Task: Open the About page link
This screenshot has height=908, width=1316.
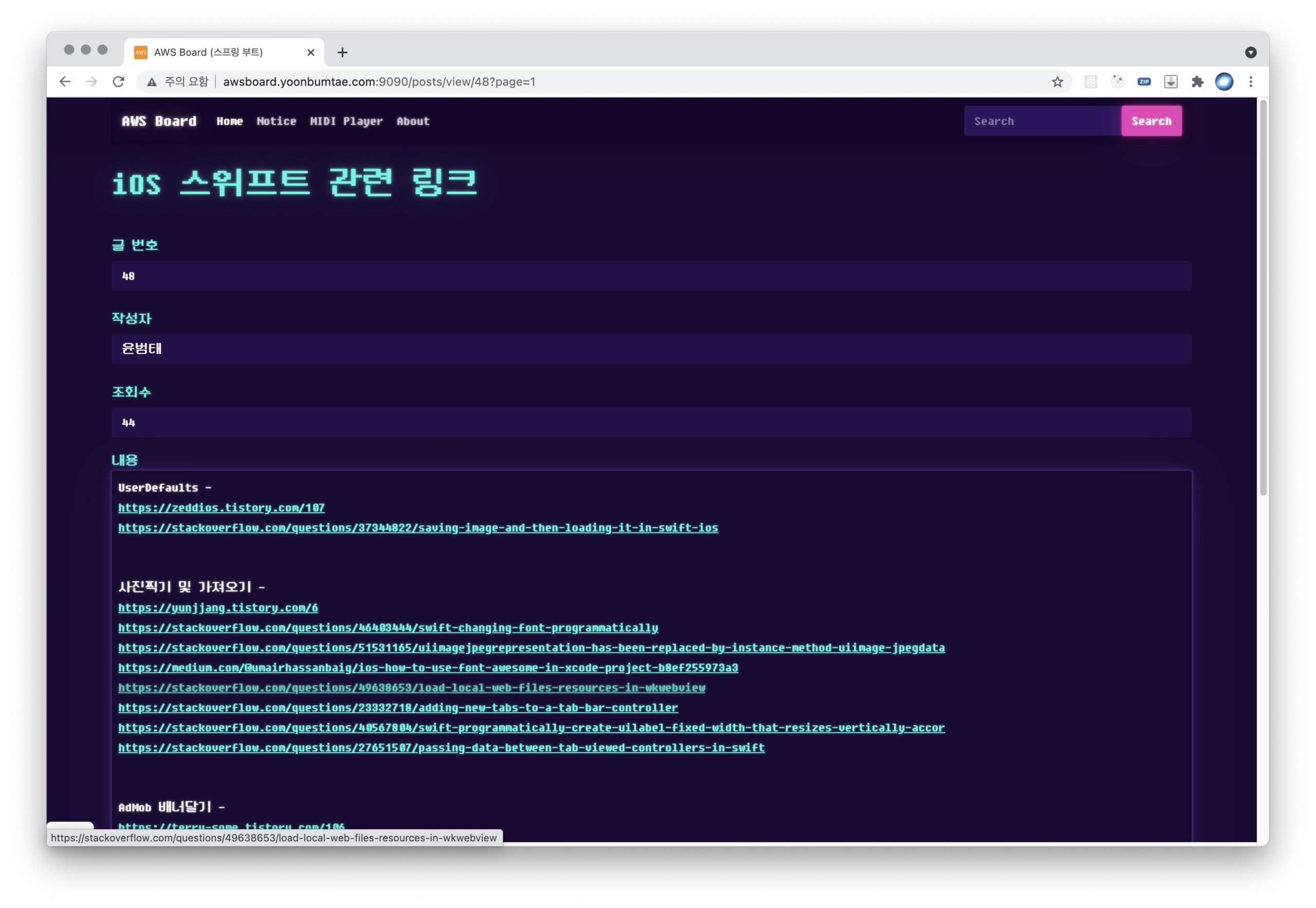Action: pos(413,121)
